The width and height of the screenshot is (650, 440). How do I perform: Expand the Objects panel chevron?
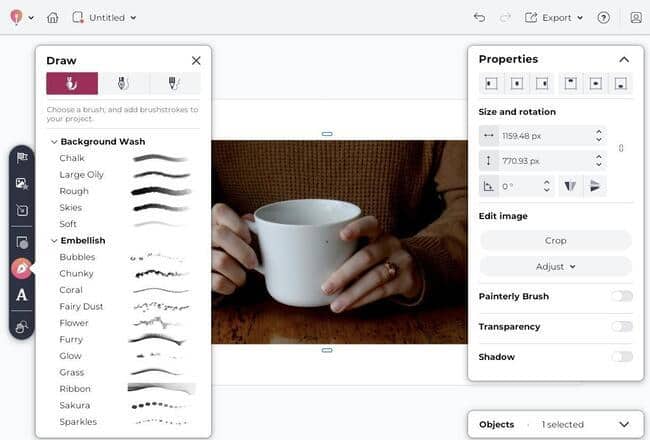pyautogui.click(x=624, y=424)
